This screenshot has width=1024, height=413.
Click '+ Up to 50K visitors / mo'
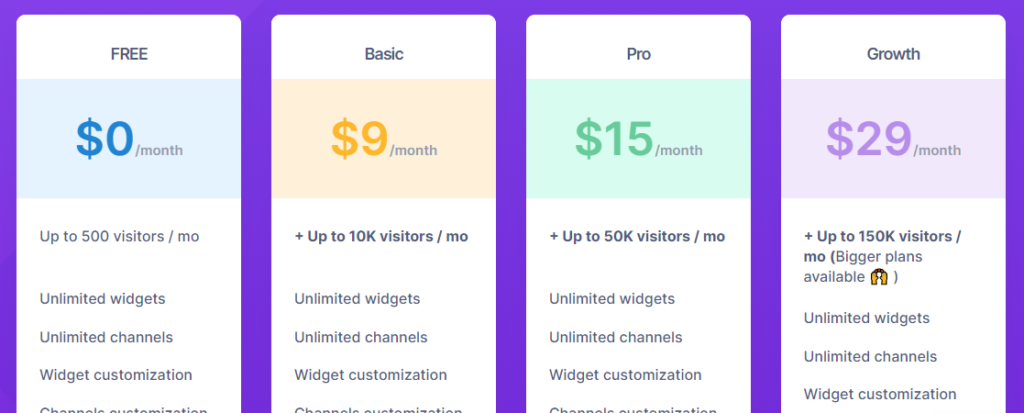(637, 236)
